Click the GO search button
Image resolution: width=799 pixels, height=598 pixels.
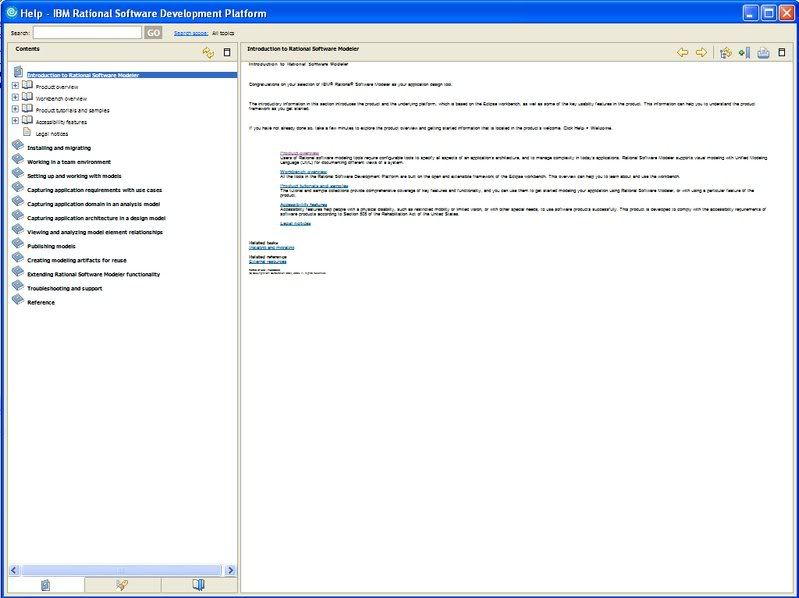(x=153, y=33)
